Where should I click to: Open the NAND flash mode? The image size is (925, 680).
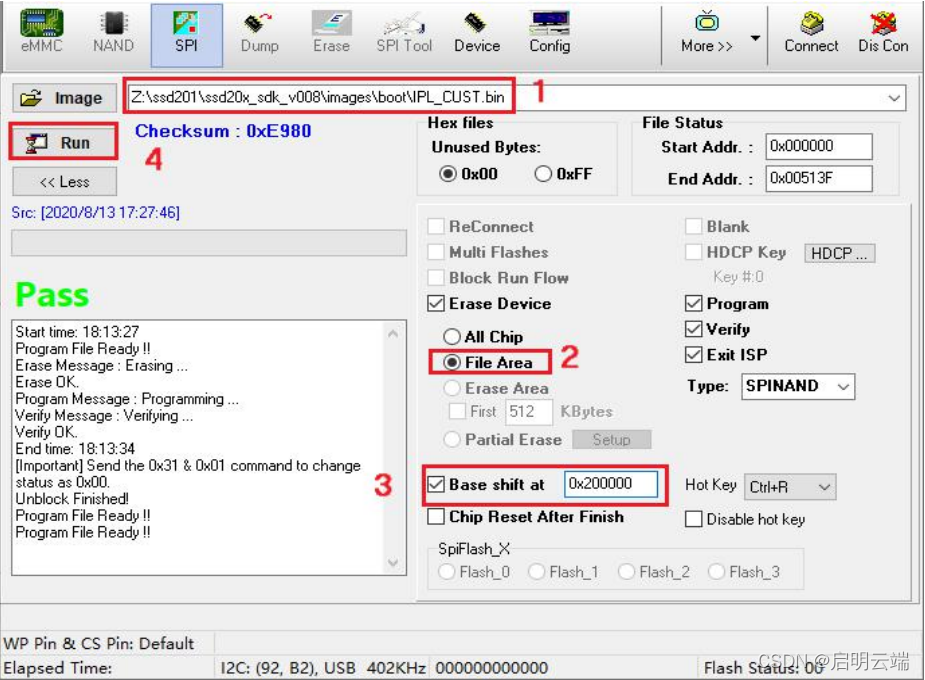113,33
